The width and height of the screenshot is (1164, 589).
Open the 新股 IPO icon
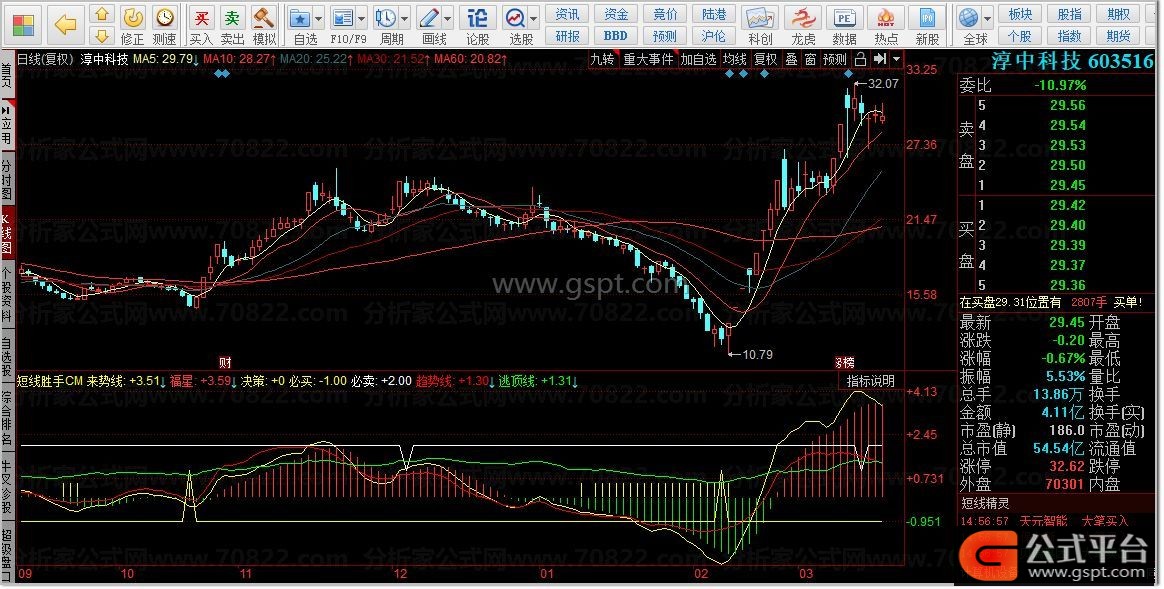(928, 18)
